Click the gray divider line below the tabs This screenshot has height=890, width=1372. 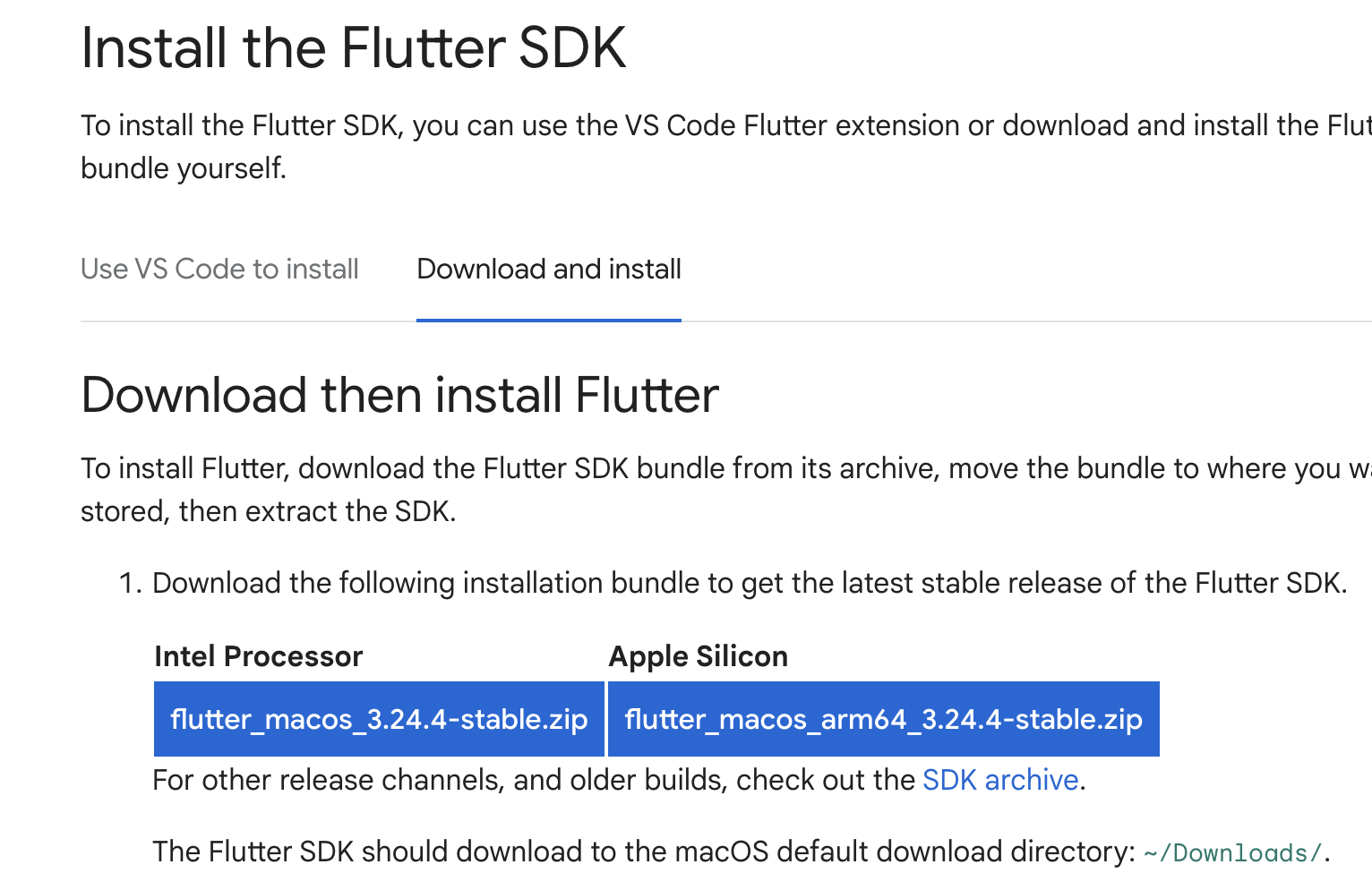pyautogui.click(x=1026, y=321)
